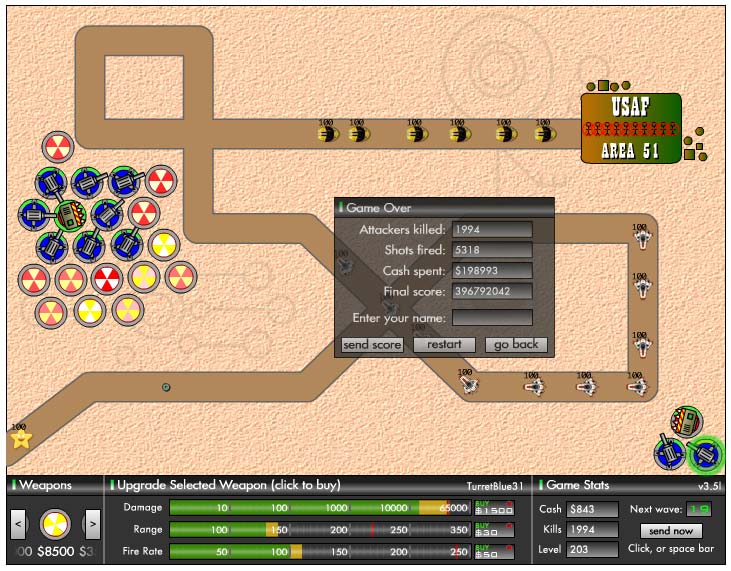This screenshot has width=731, height=571.
Task: Focus the Enter your name field
Action: click(492, 318)
